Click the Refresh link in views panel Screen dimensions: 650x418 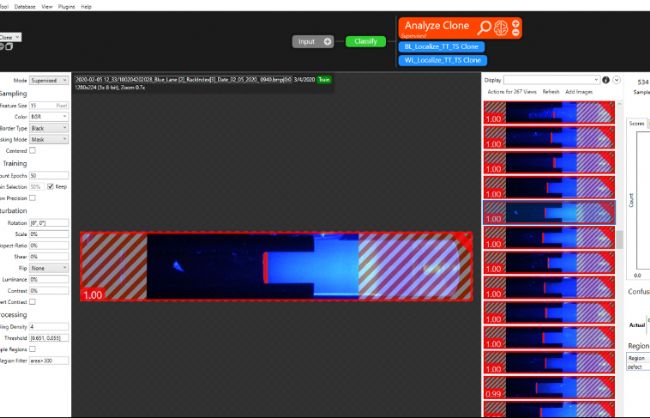[551, 91]
